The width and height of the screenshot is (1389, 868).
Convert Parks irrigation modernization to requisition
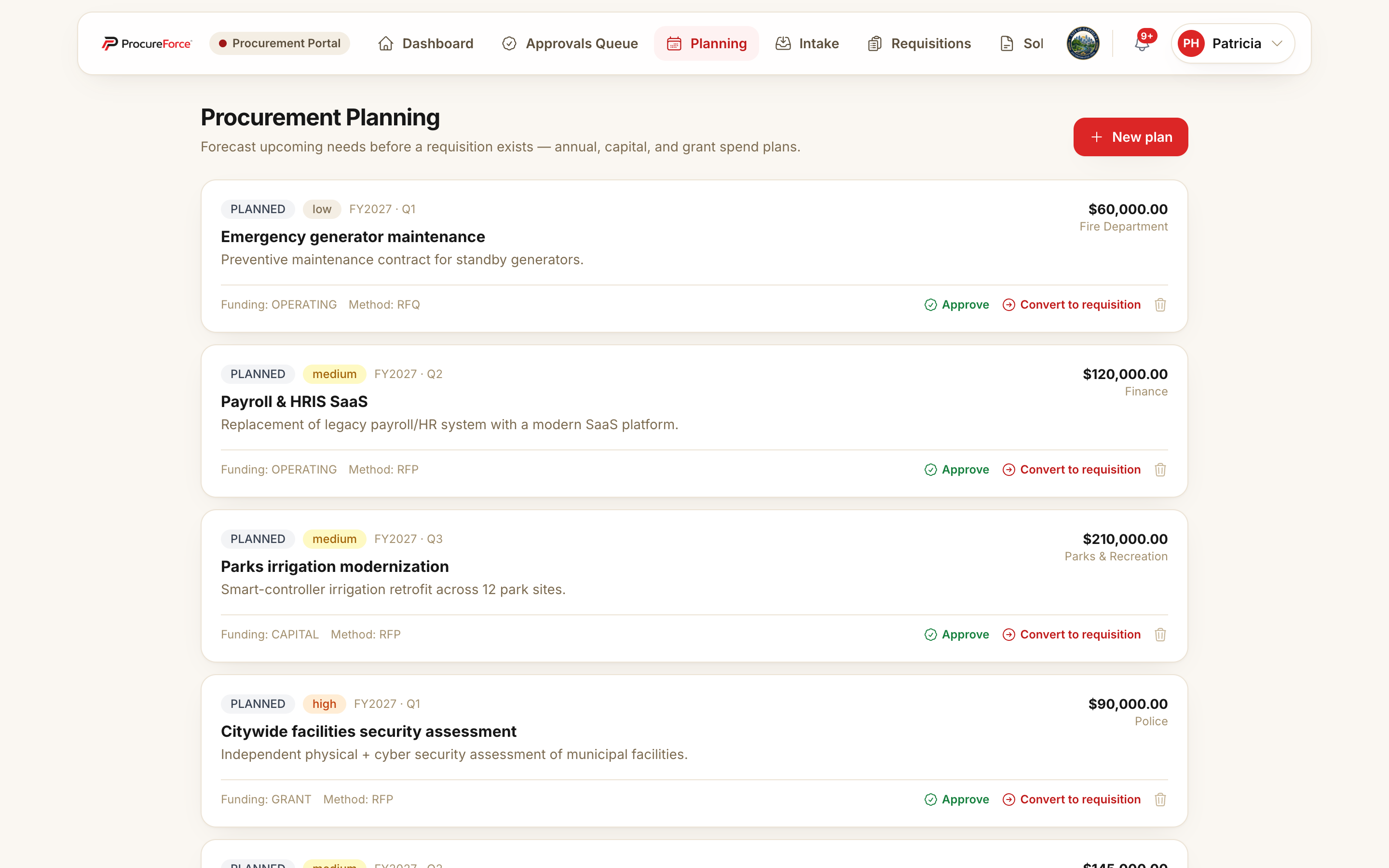click(1072, 634)
